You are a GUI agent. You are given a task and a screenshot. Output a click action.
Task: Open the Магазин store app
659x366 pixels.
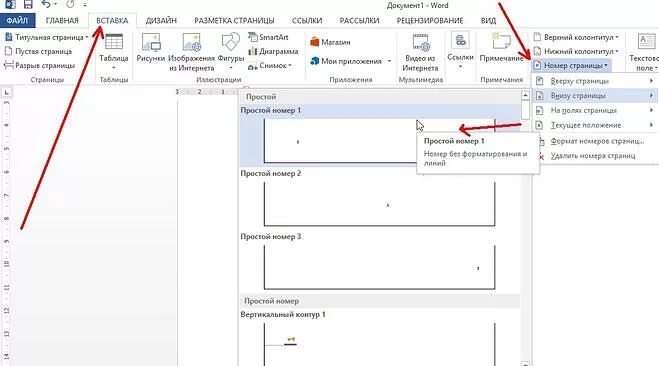[330, 42]
